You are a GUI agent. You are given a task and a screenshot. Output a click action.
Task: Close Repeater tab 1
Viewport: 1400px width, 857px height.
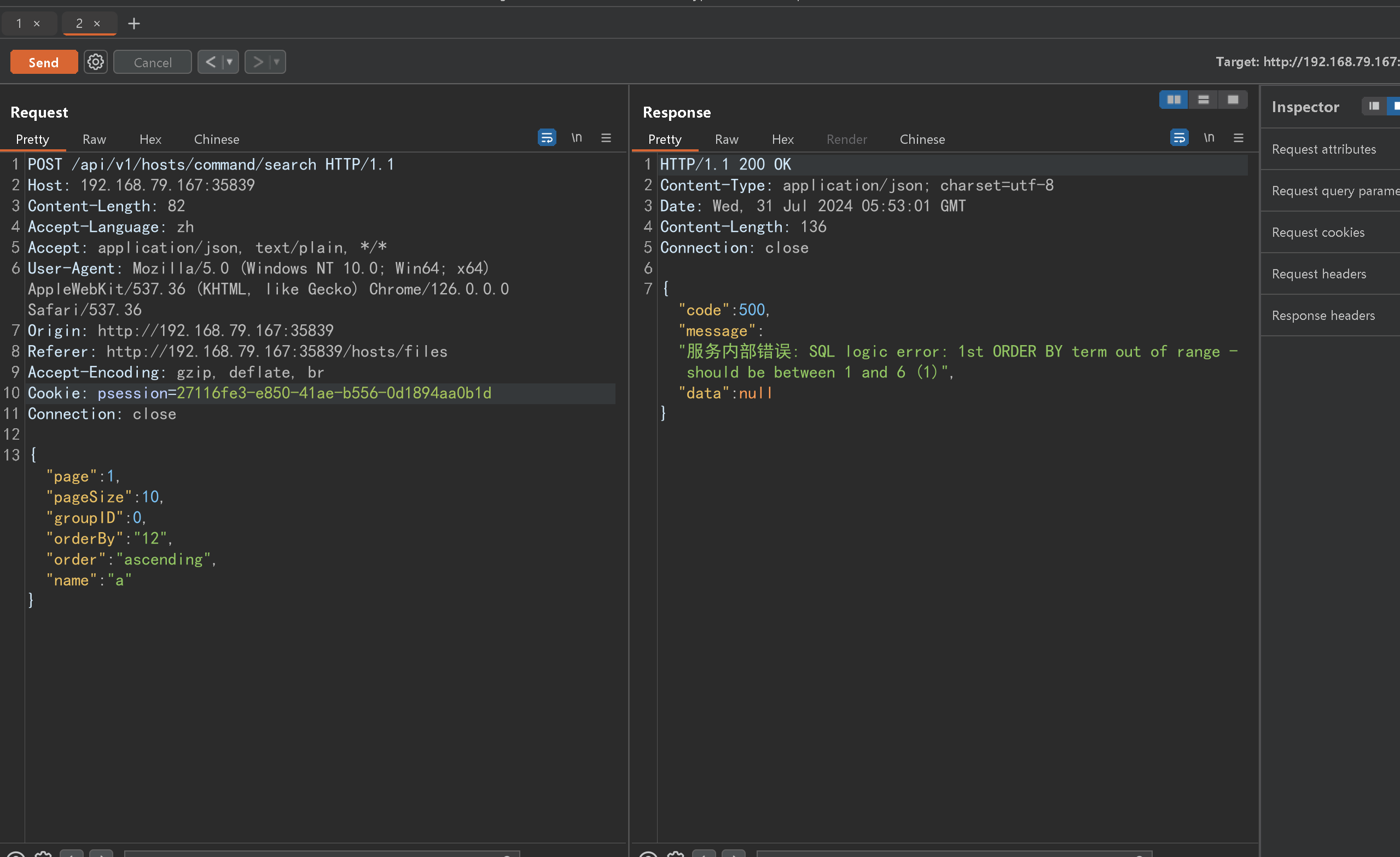(x=36, y=24)
